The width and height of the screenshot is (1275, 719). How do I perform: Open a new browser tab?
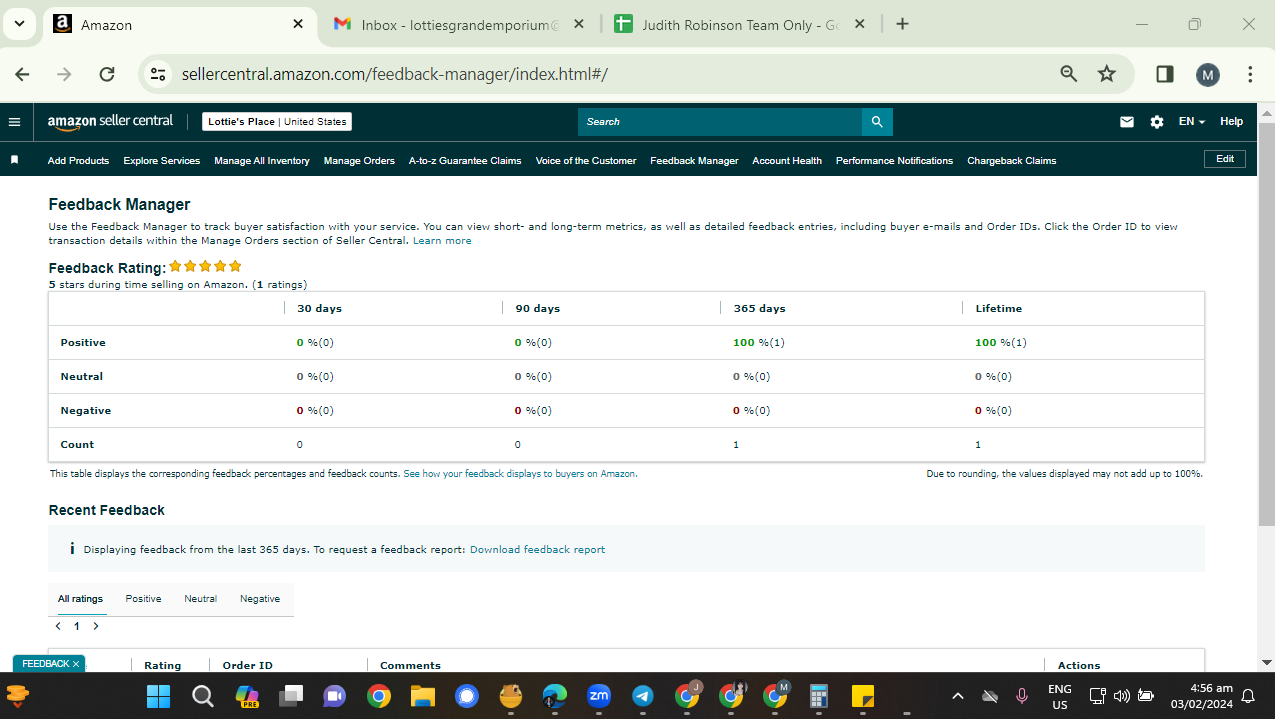click(x=902, y=24)
